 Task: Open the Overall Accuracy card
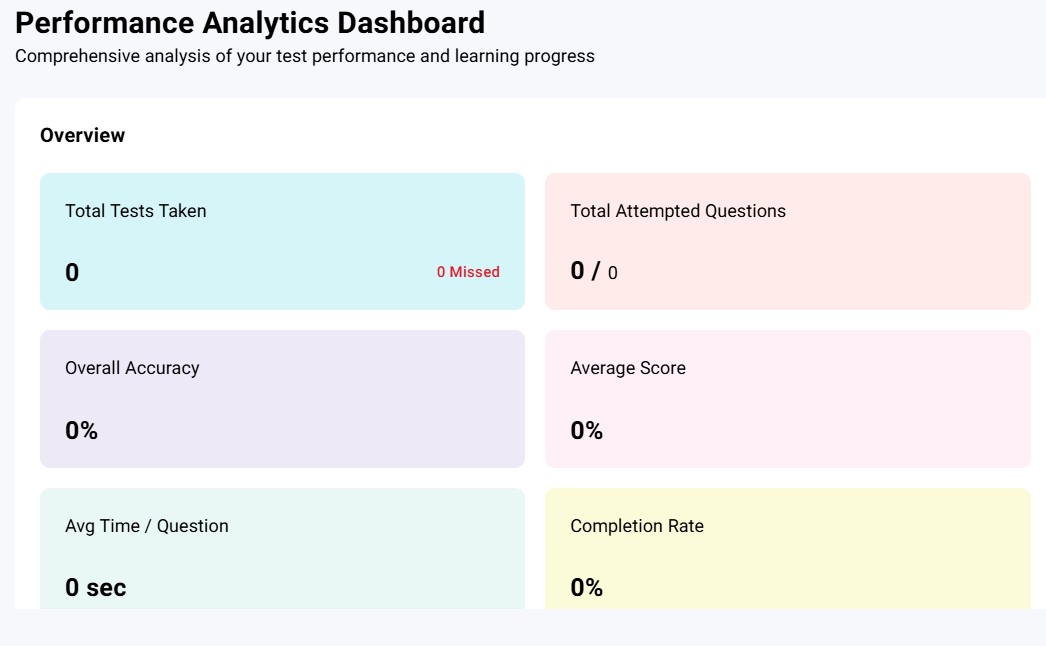(x=281, y=397)
